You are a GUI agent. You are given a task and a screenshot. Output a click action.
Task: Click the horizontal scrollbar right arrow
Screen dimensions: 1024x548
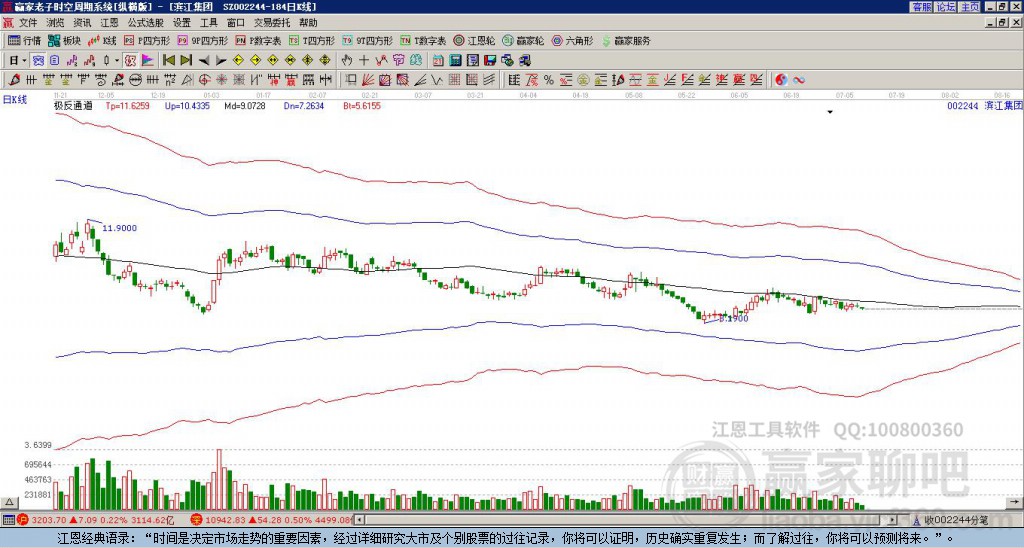point(893,520)
